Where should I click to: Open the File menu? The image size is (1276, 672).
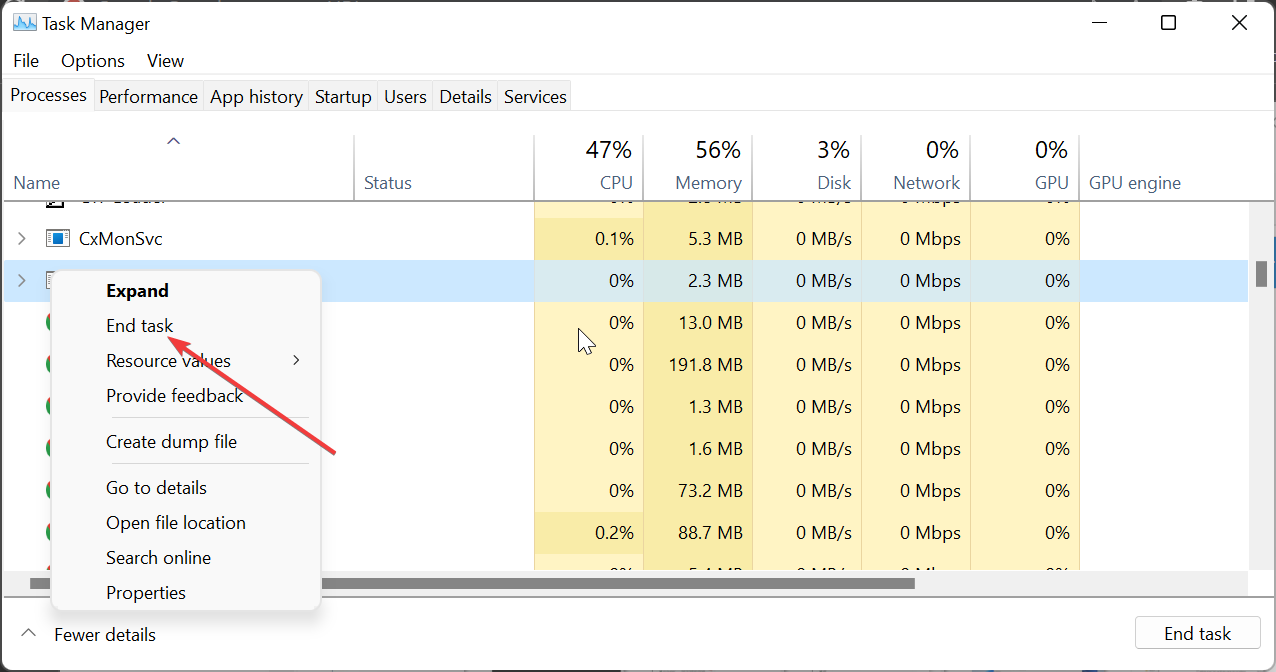click(26, 61)
